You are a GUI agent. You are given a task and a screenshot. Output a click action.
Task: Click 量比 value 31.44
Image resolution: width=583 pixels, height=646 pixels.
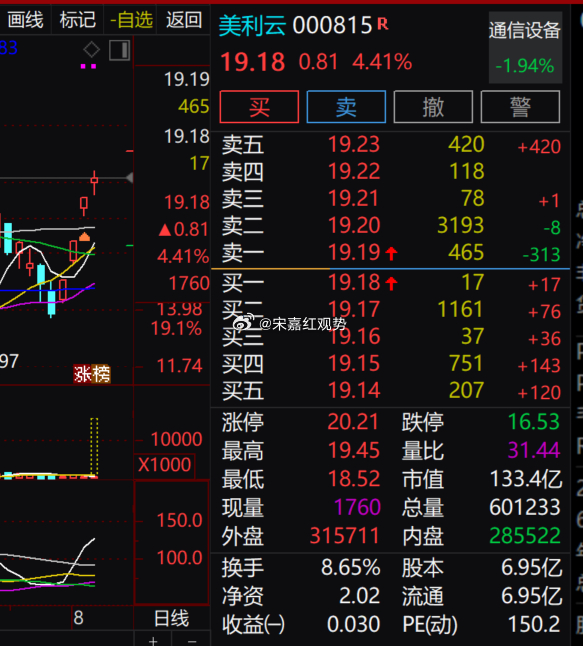[x=534, y=450]
